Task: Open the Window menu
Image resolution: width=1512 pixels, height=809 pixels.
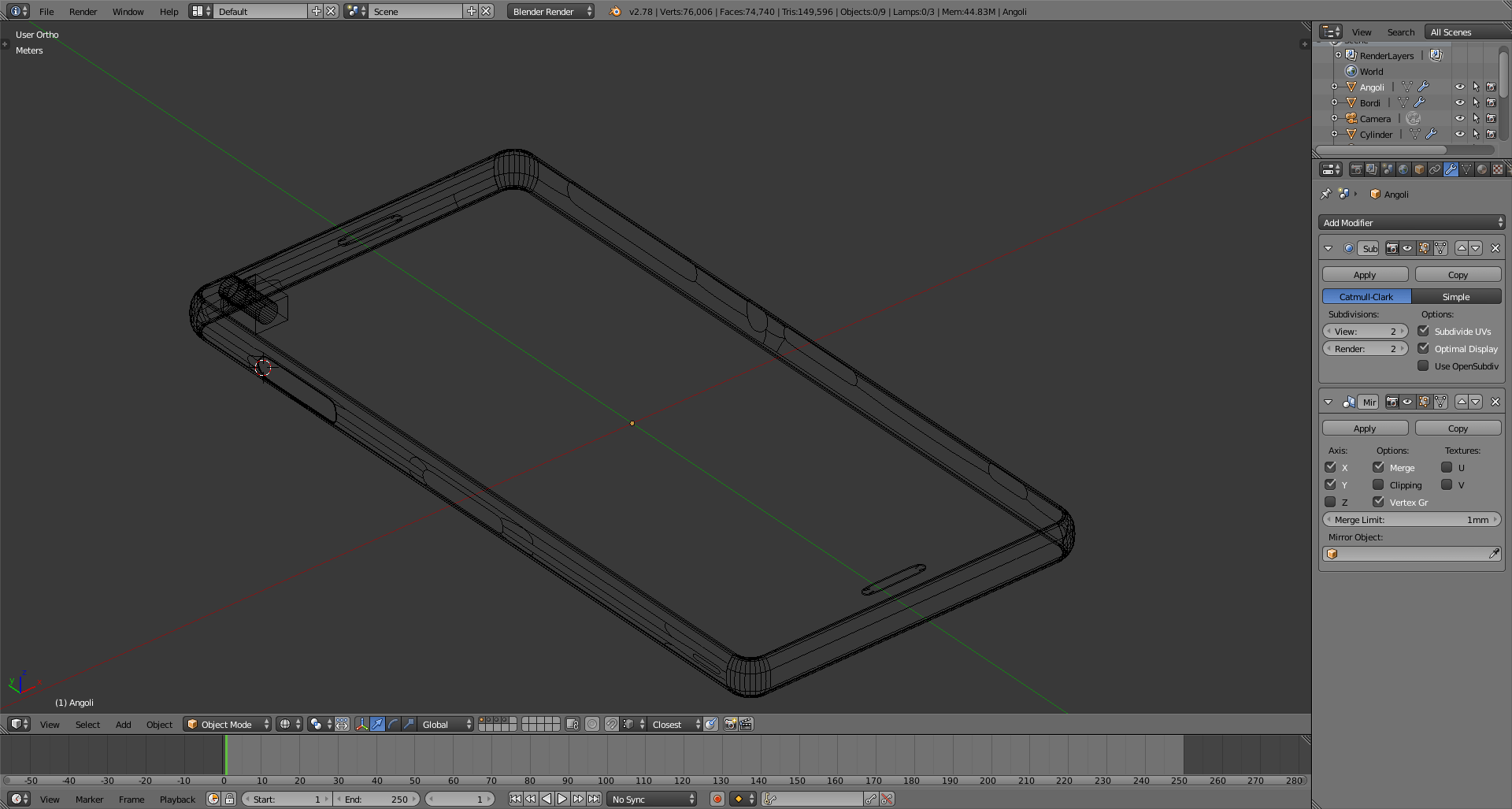Action: (128, 11)
